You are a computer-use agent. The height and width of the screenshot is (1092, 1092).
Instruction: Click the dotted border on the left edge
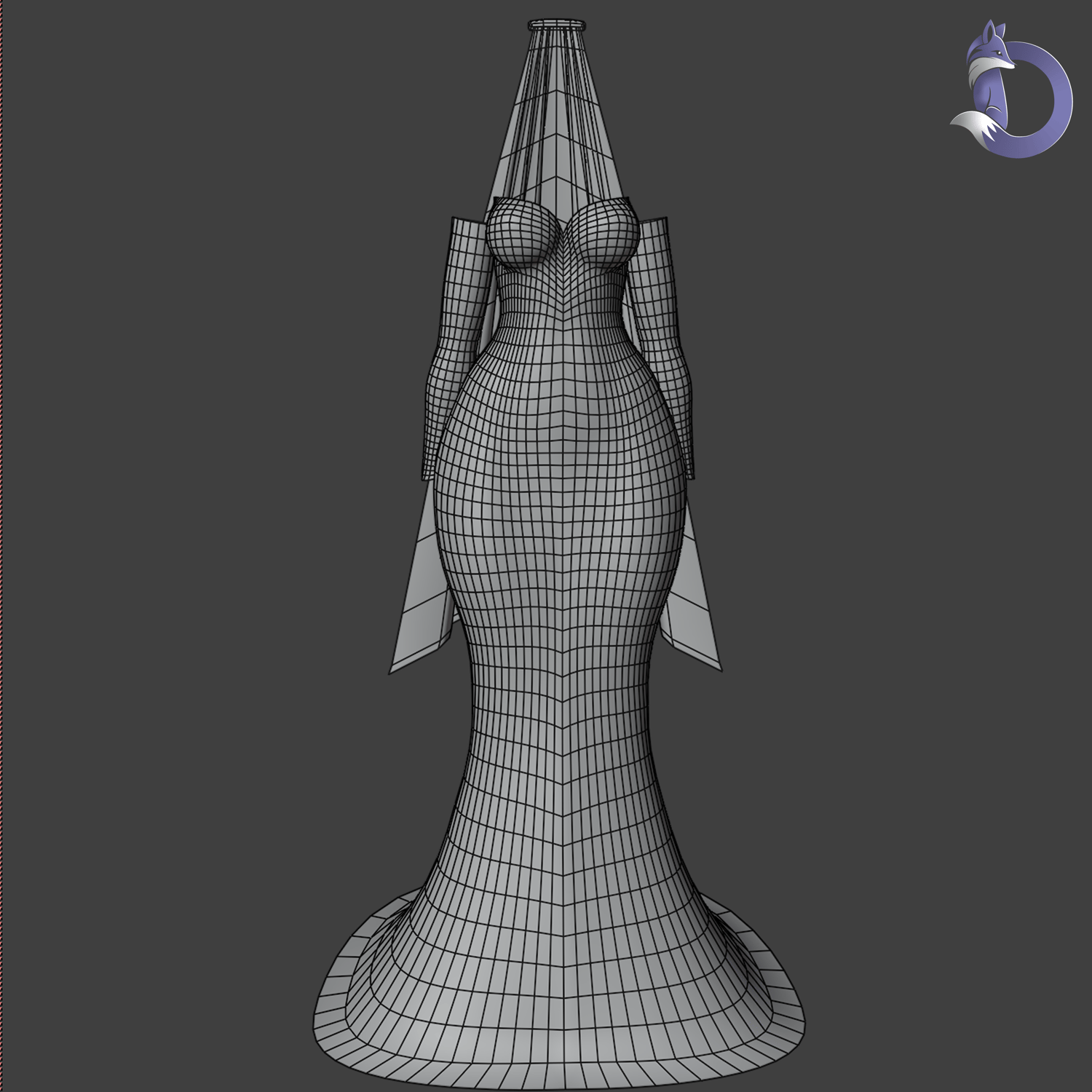tap(1, 546)
